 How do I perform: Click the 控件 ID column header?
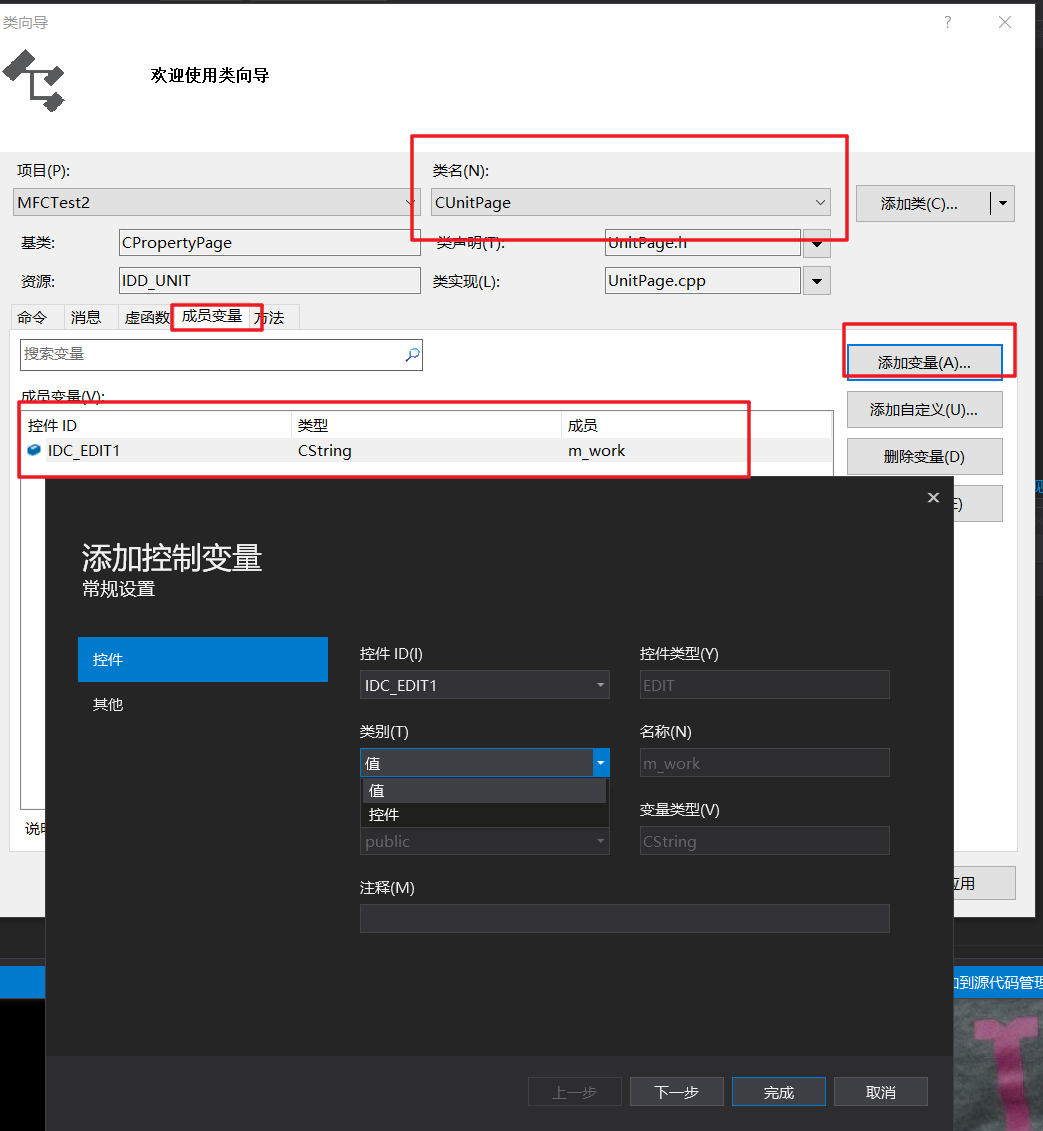(157, 426)
